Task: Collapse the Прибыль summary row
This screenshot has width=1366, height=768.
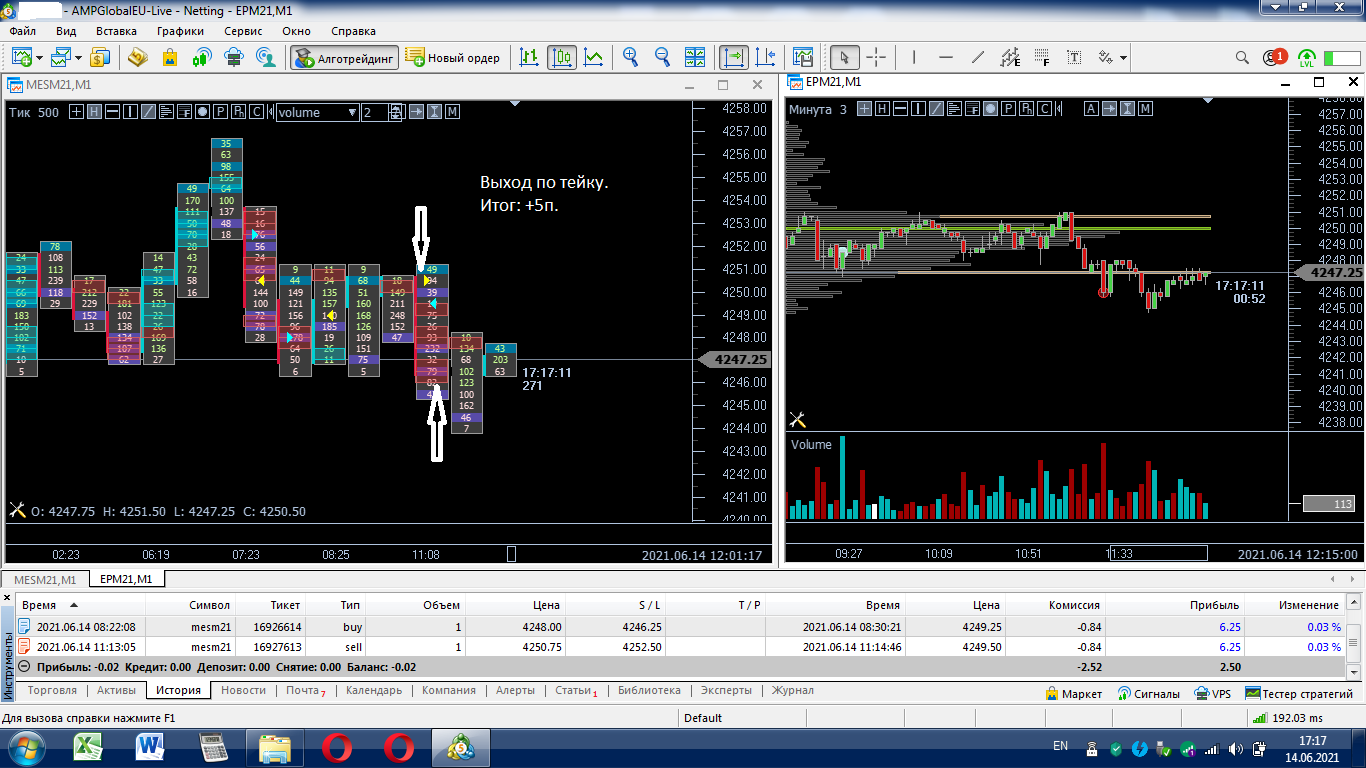Action: [24, 667]
